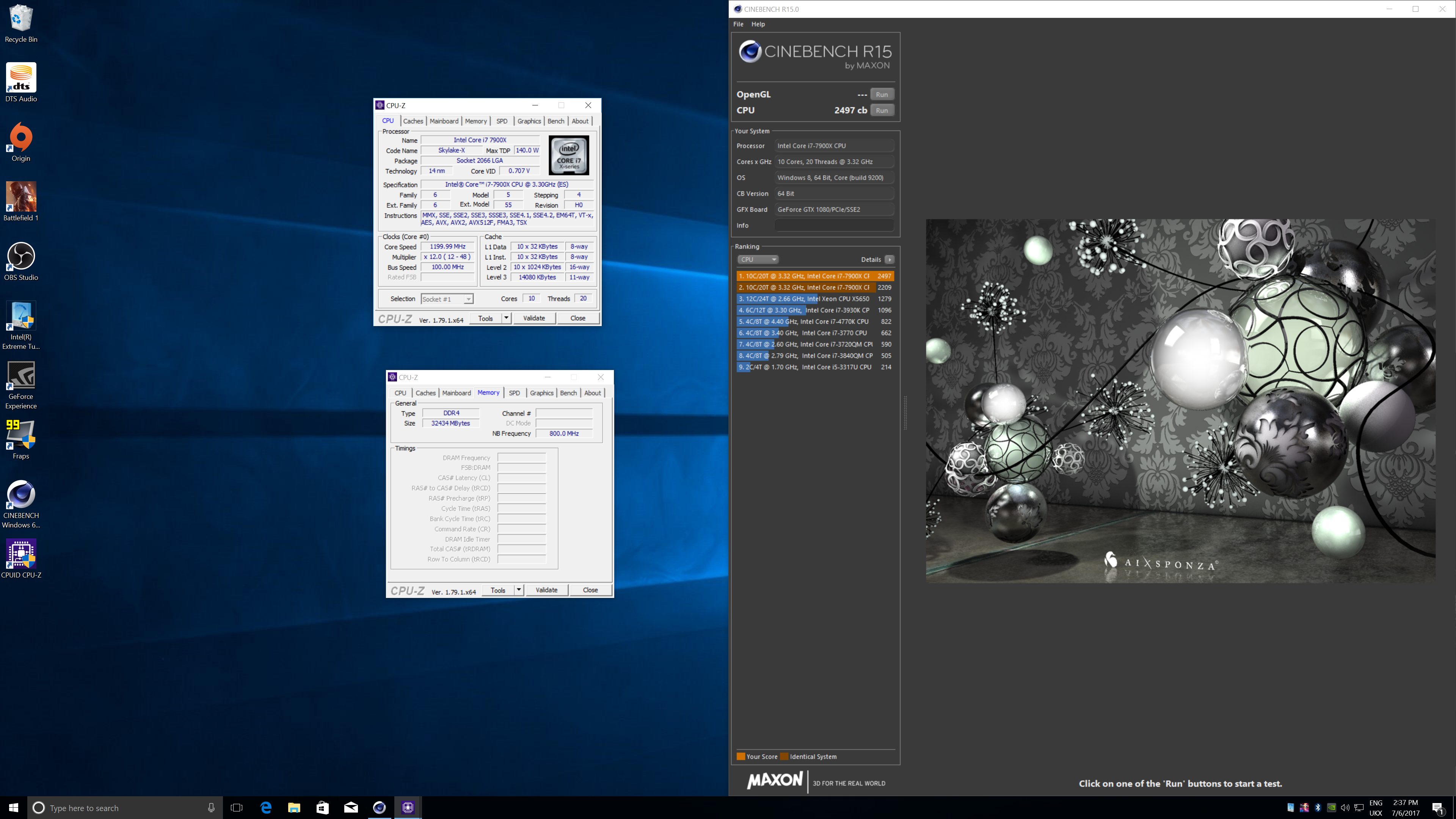The height and width of the screenshot is (819, 1456).
Task: Run the OpenGL benchmark
Action: coord(882,94)
